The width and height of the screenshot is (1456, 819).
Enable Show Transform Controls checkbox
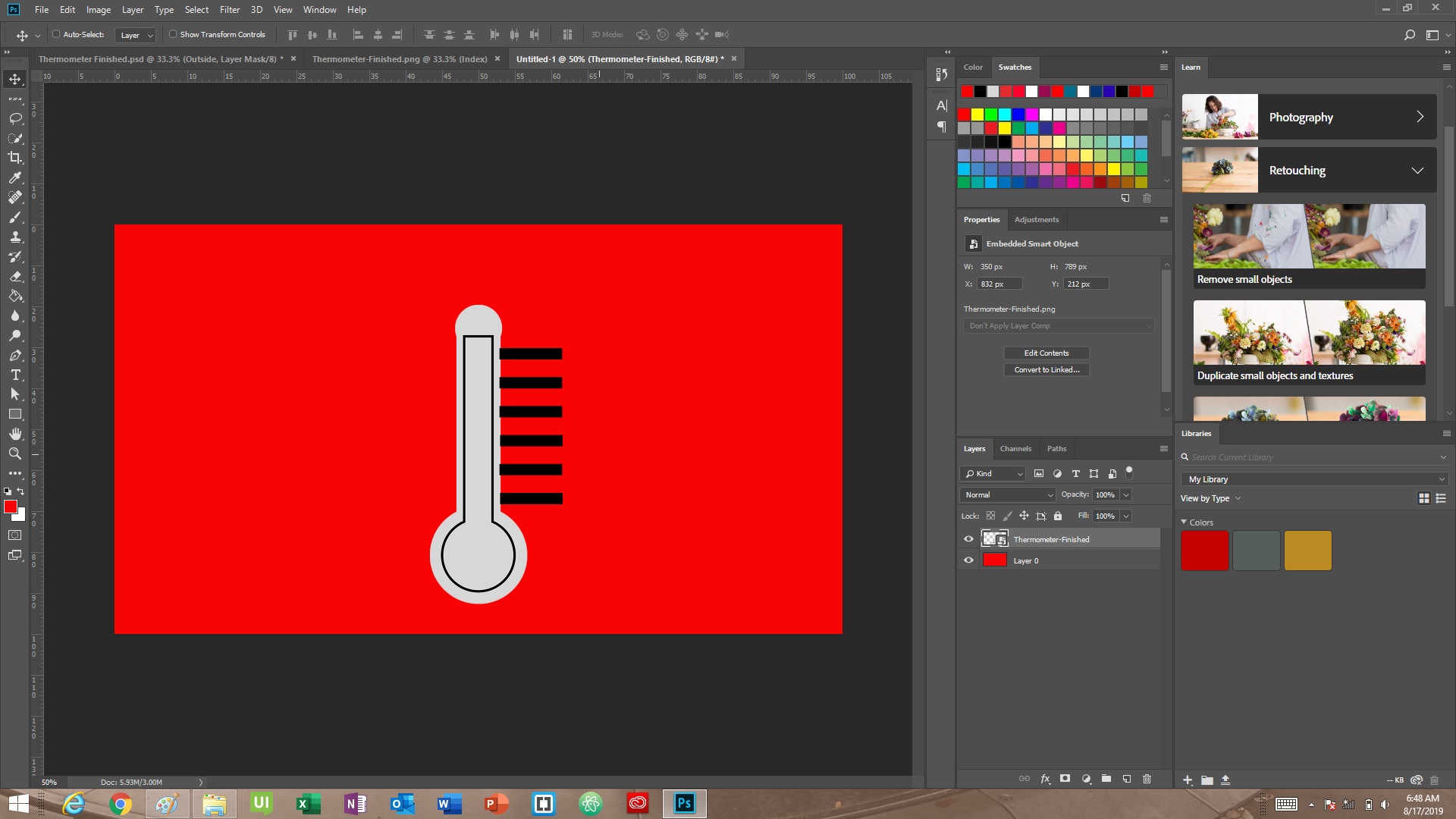tap(173, 34)
